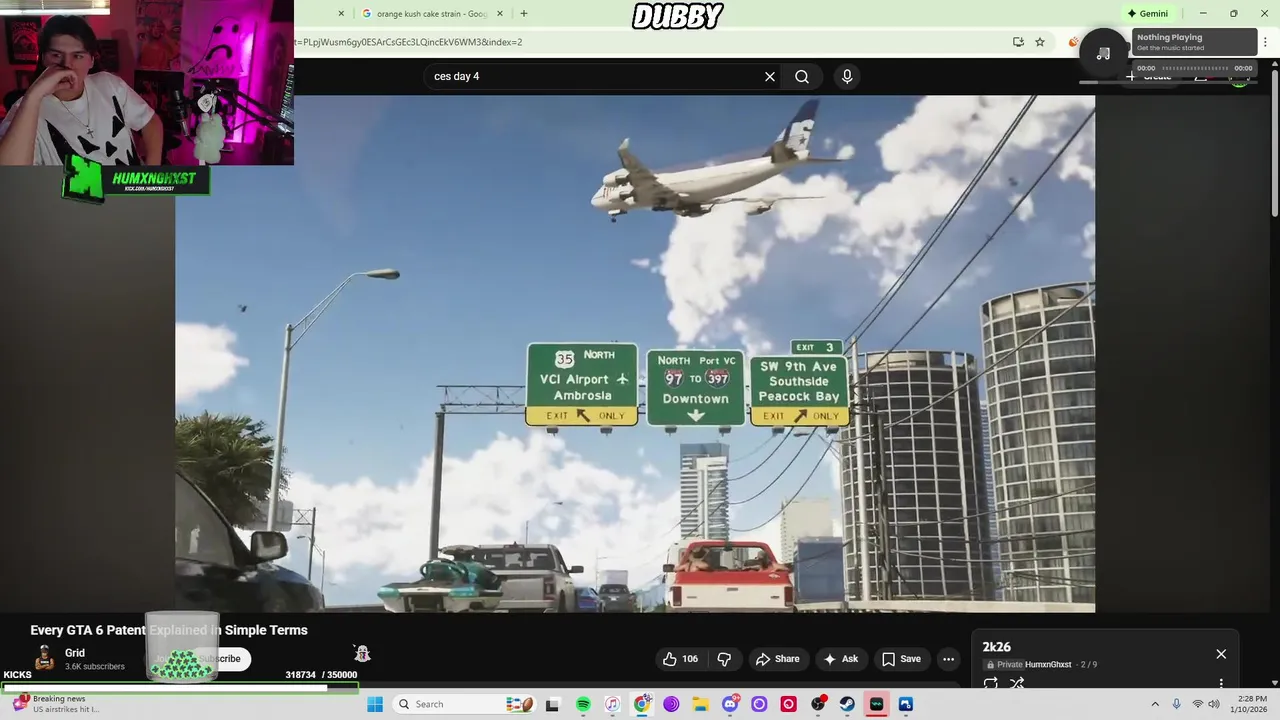
Task: Like the video with 106 likes
Action: [x=680, y=659]
